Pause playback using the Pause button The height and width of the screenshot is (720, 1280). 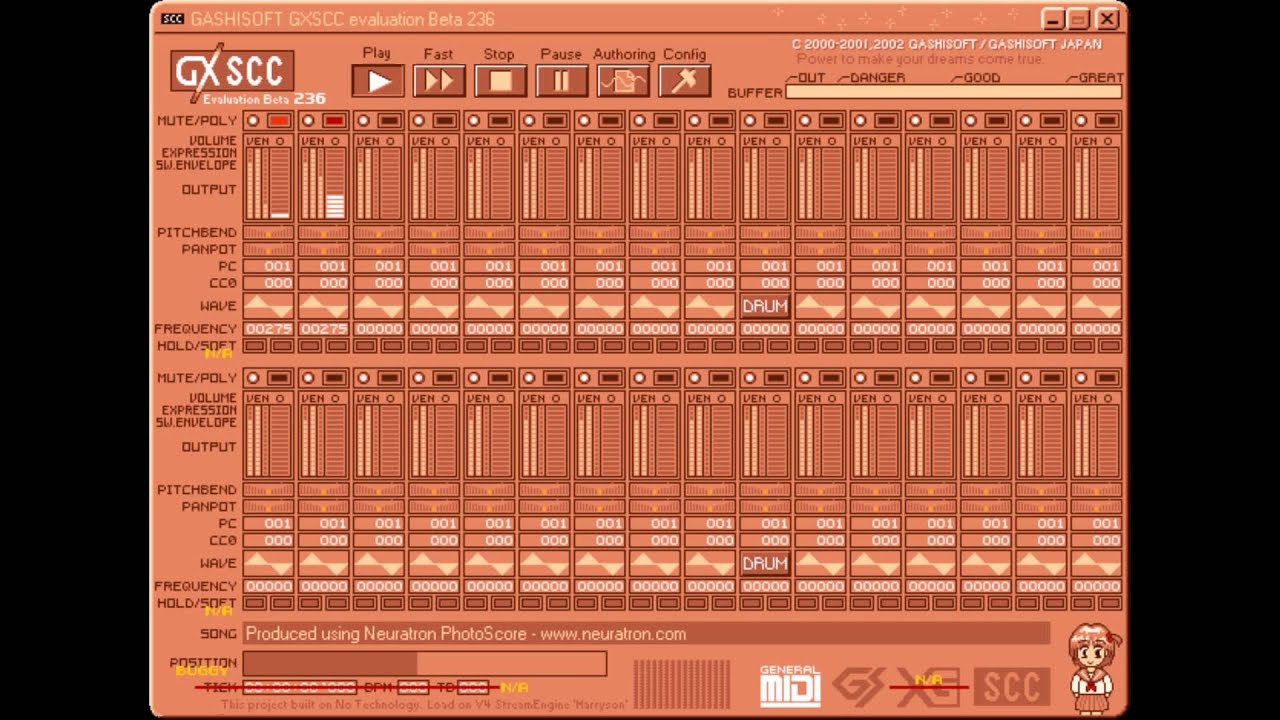pyautogui.click(x=562, y=81)
